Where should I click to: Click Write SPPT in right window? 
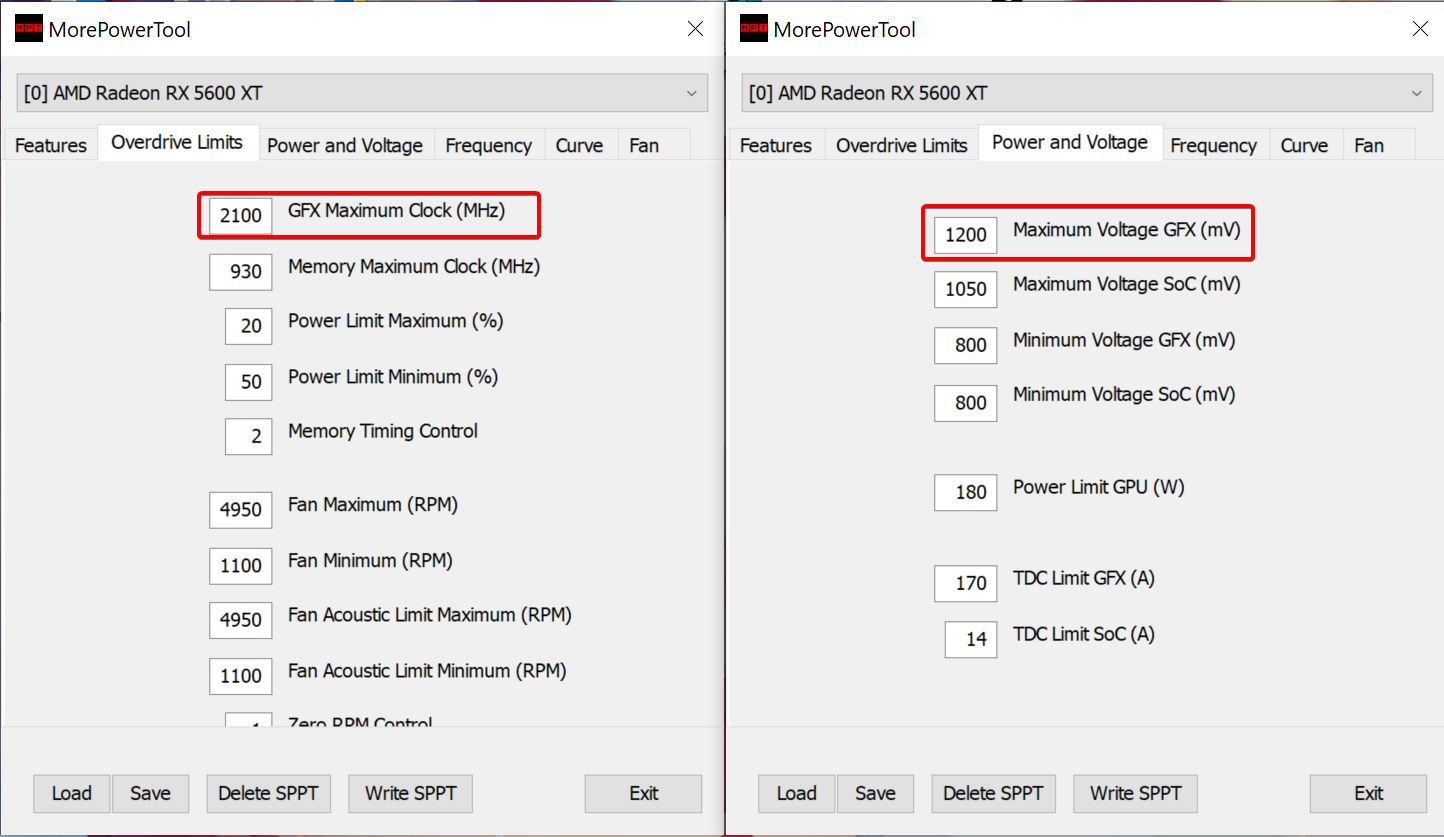point(1136,793)
